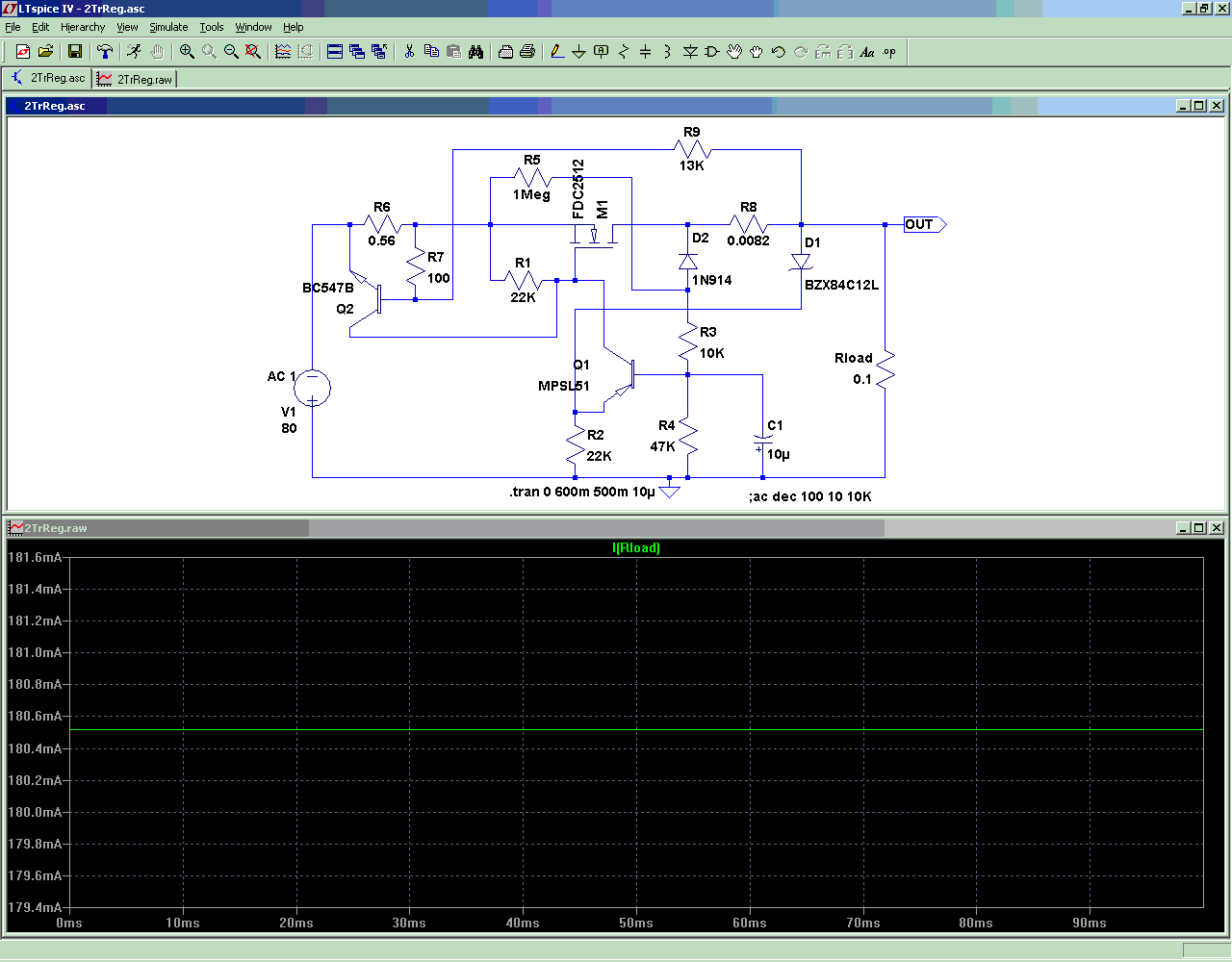Select the Draw Wire pencil tool
The image size is (1232, 962).
pos(557,51)
